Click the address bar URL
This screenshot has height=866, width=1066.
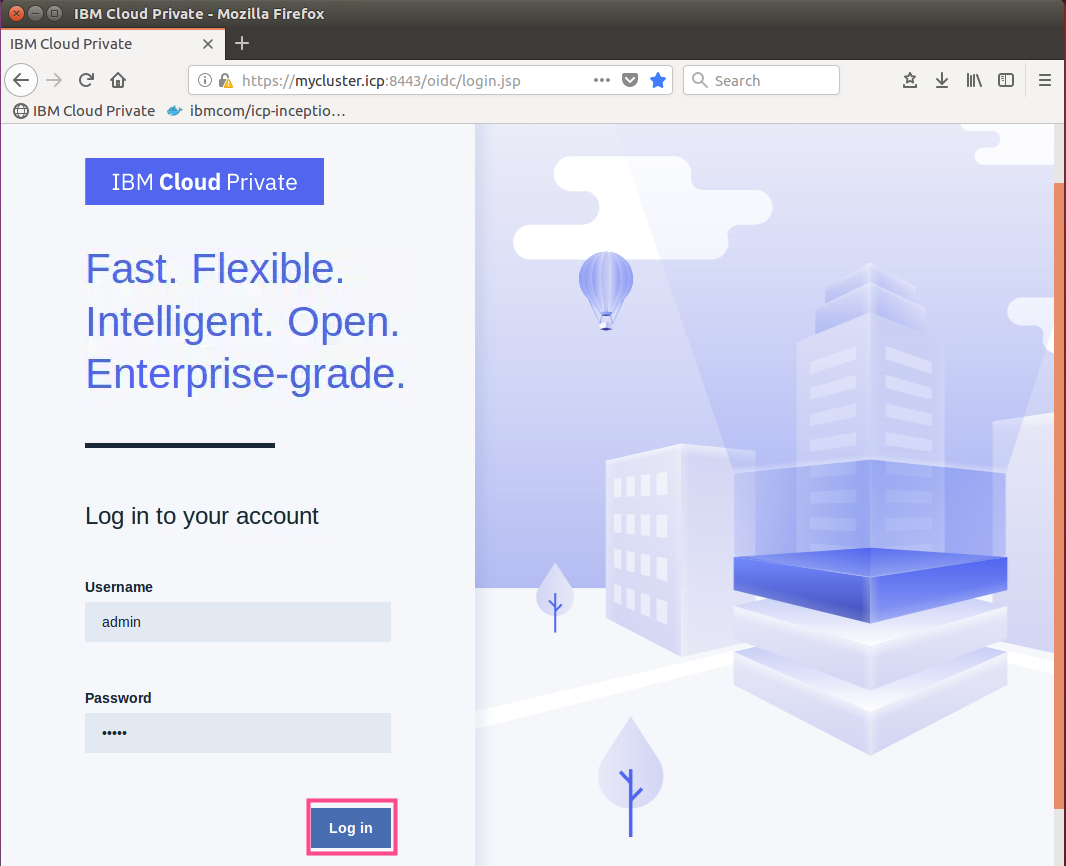381,80
